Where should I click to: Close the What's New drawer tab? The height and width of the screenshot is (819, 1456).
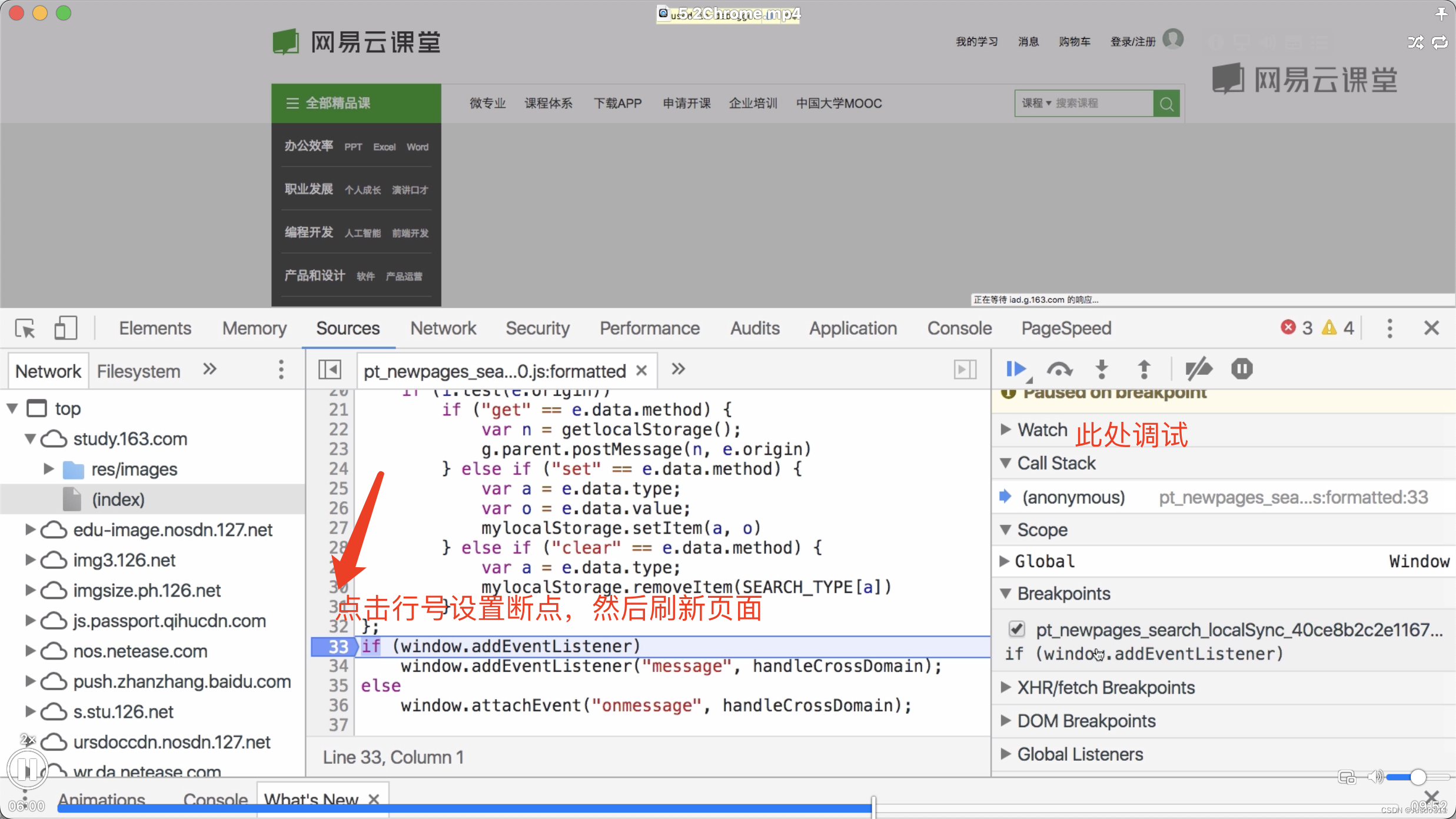pyautogui.click(x=374, y=800)
